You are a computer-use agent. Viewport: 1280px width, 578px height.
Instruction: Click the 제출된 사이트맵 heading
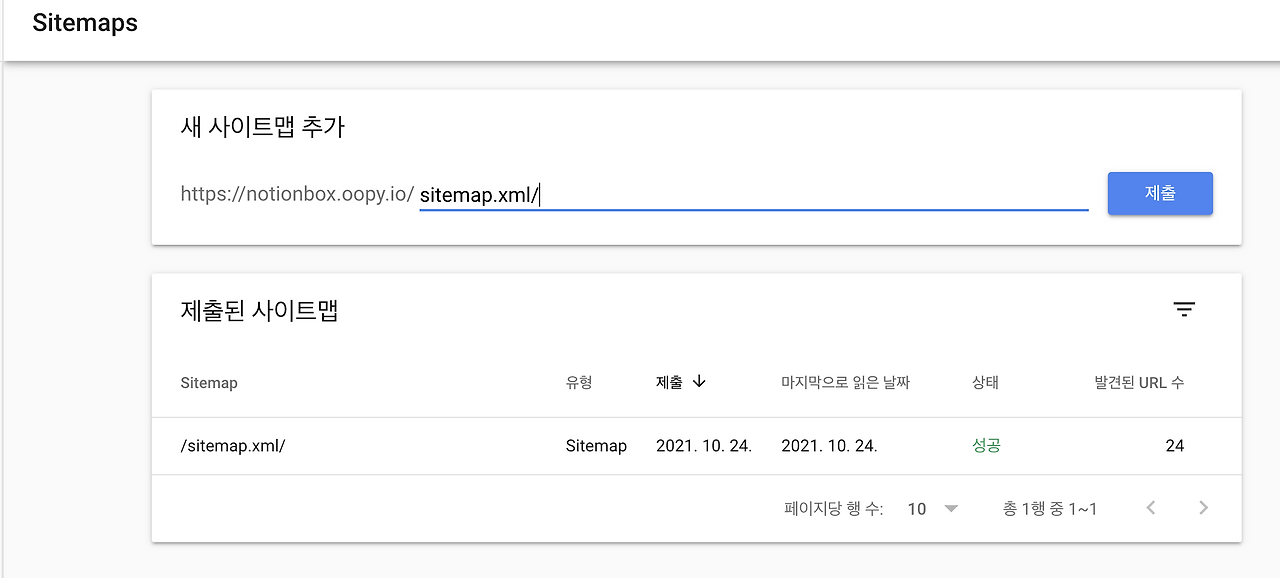(x=259, y=311)
